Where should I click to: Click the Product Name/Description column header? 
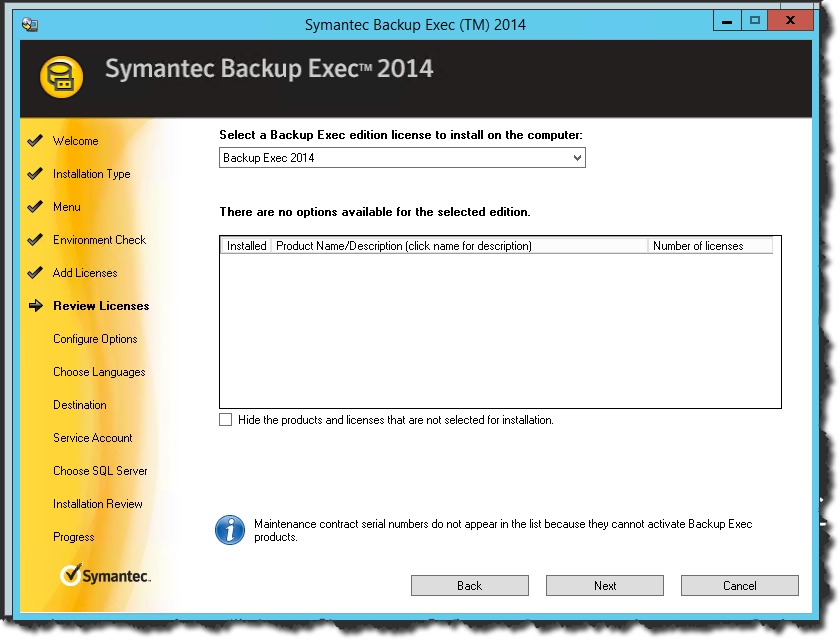click(460, 246)
